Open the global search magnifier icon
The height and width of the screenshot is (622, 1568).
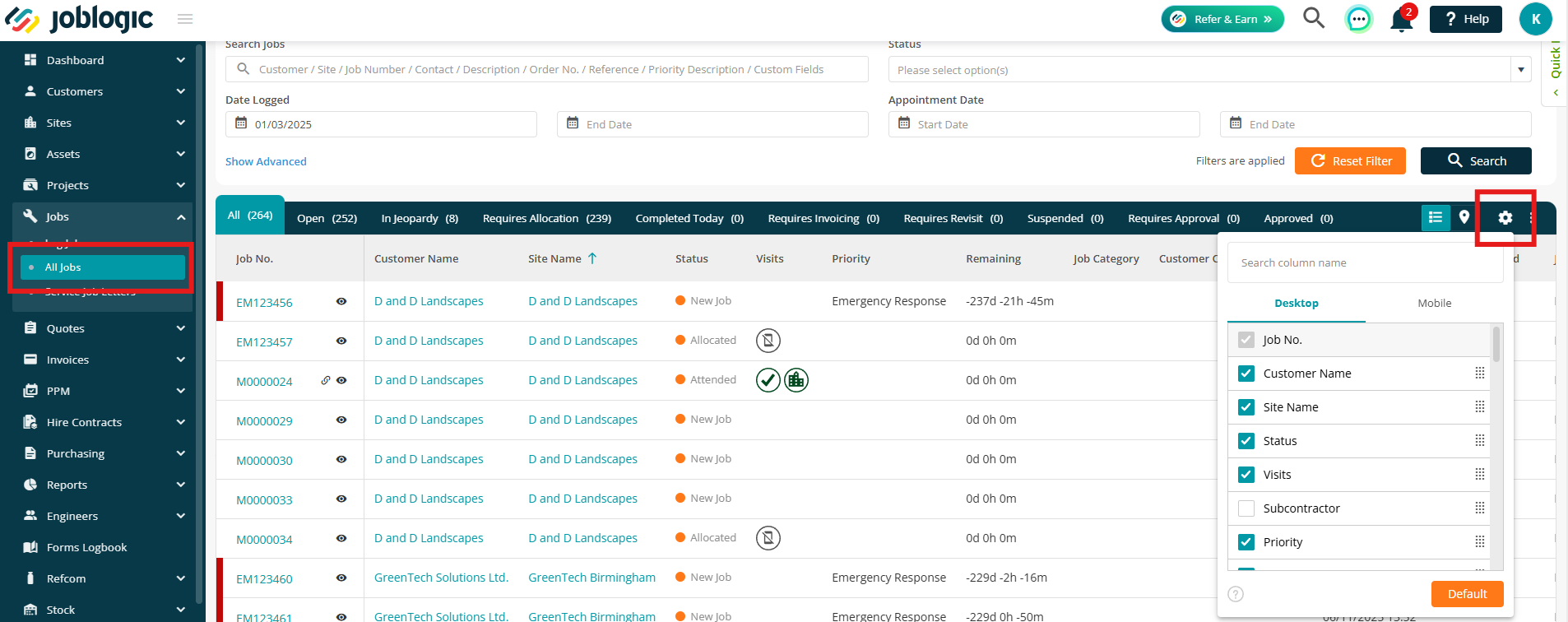coord(1314,18)
